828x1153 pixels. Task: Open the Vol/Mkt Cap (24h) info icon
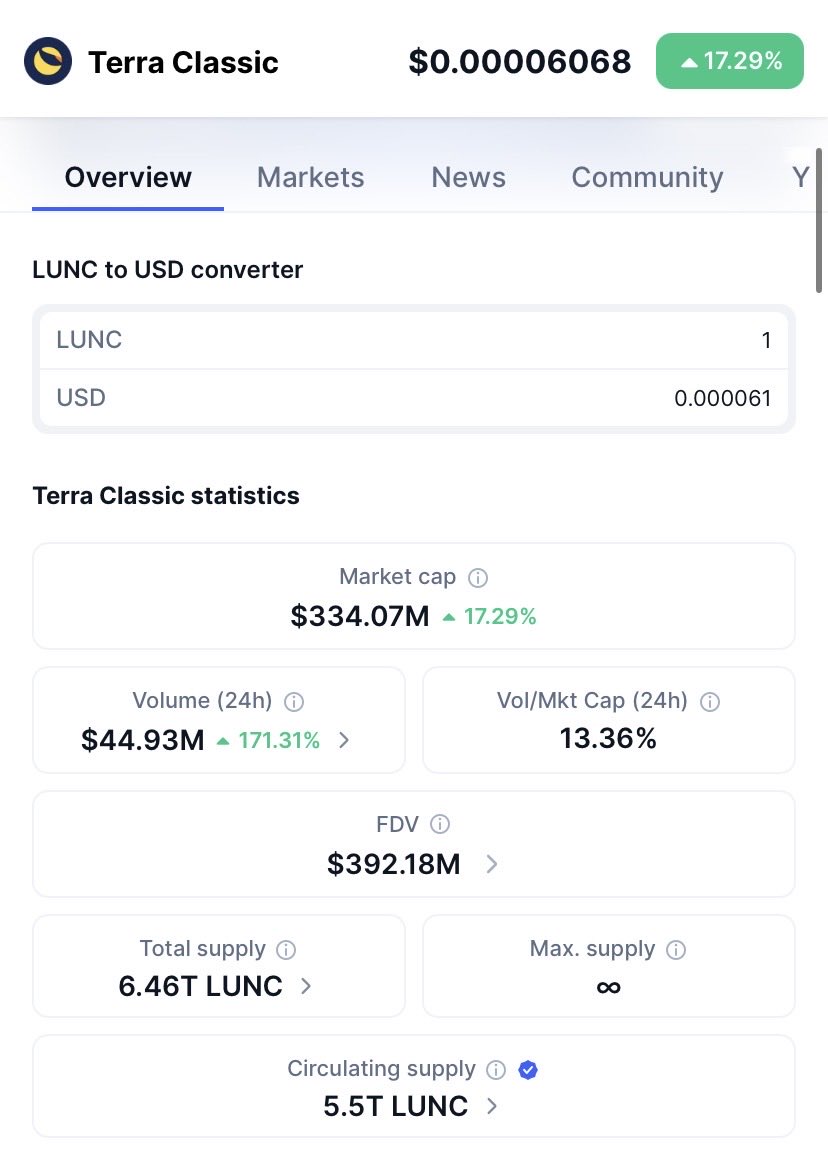(709, 701)
